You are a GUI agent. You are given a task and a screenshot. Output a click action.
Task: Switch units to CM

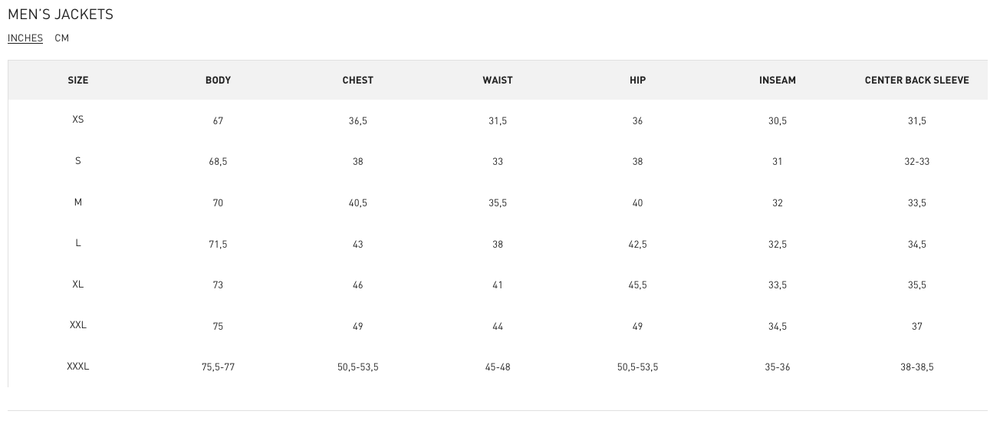(x=62, y=38)
